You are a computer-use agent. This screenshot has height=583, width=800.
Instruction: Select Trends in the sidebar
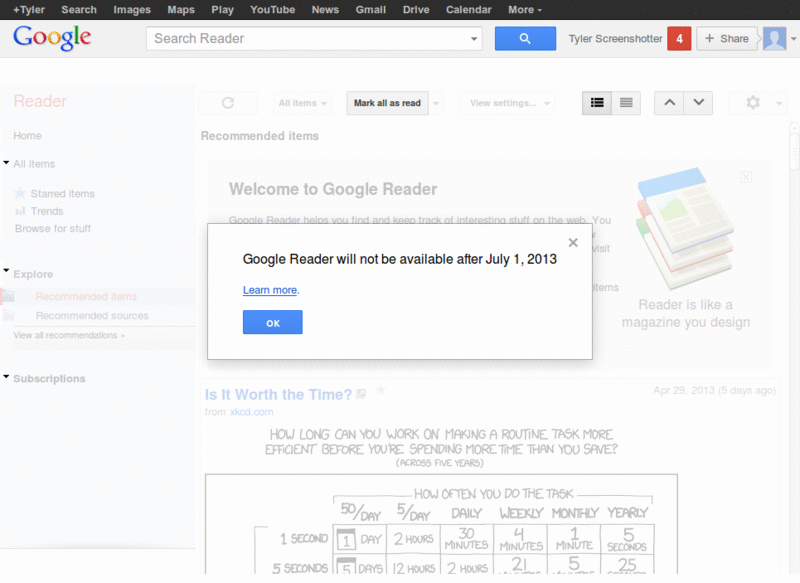tap(47, 211)
